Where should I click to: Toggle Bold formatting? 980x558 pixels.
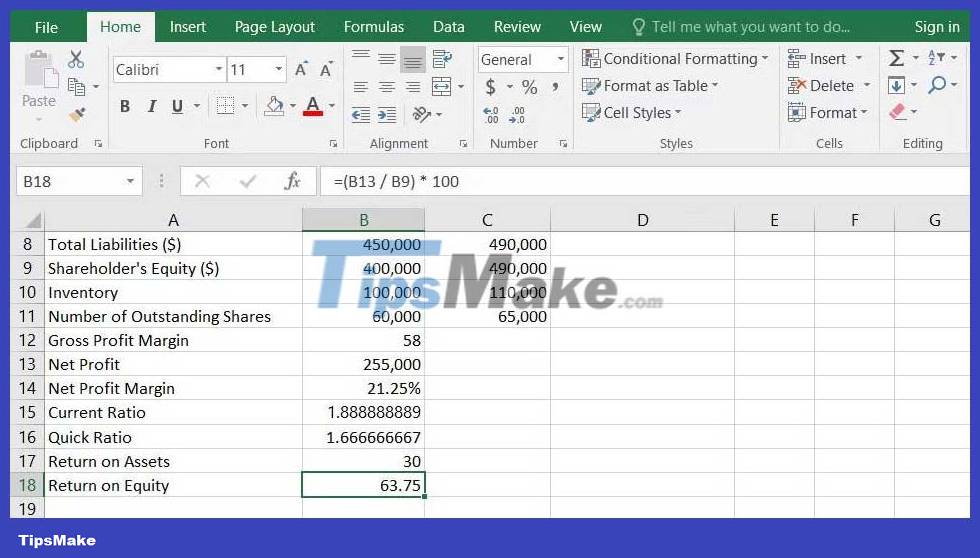[125, 106]
